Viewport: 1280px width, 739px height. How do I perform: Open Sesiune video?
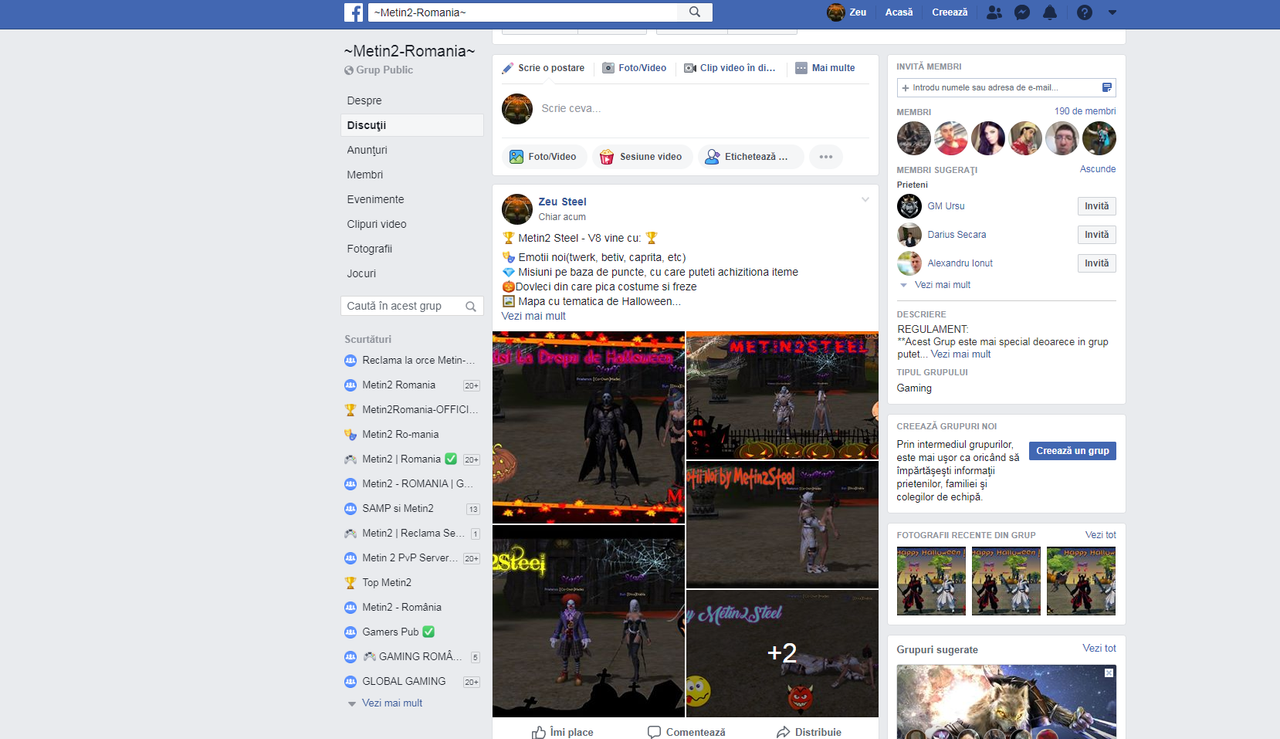point(642,156)
